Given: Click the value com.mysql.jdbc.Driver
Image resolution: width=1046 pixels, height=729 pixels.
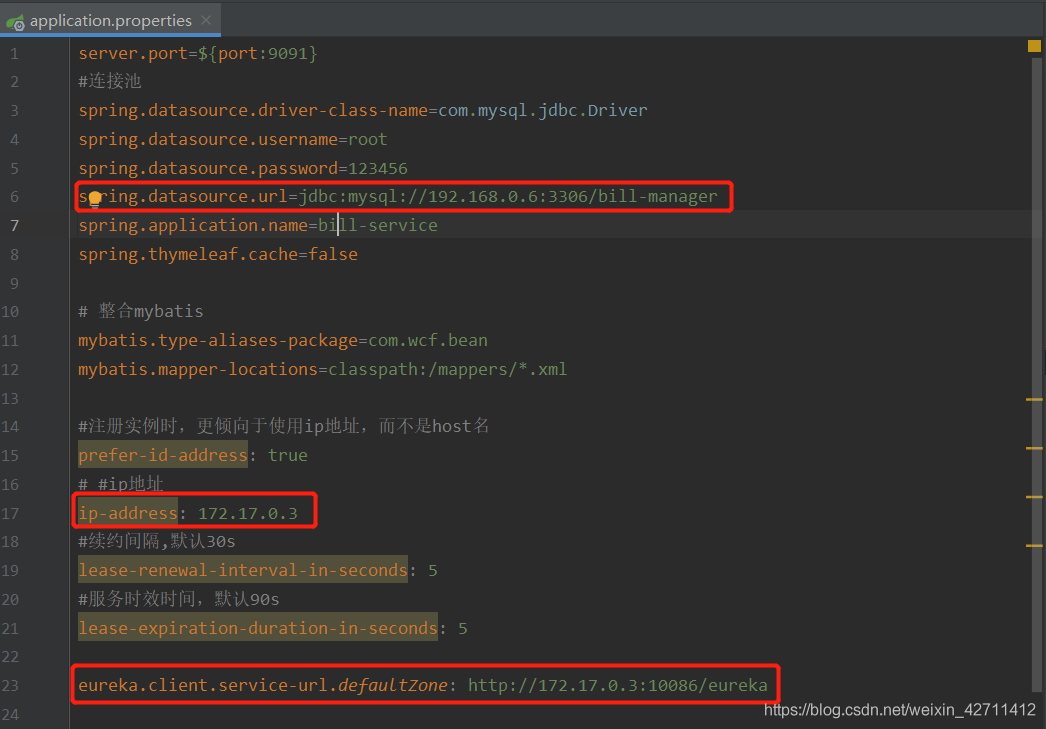Looking at the screenshot, I should [x=542, y=110].
